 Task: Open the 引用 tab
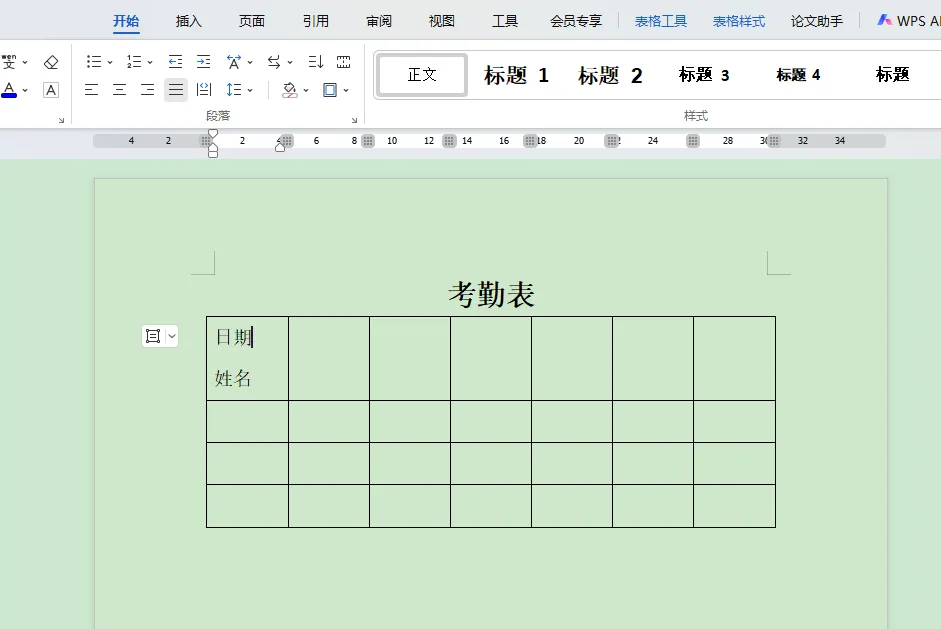point(316,21)
